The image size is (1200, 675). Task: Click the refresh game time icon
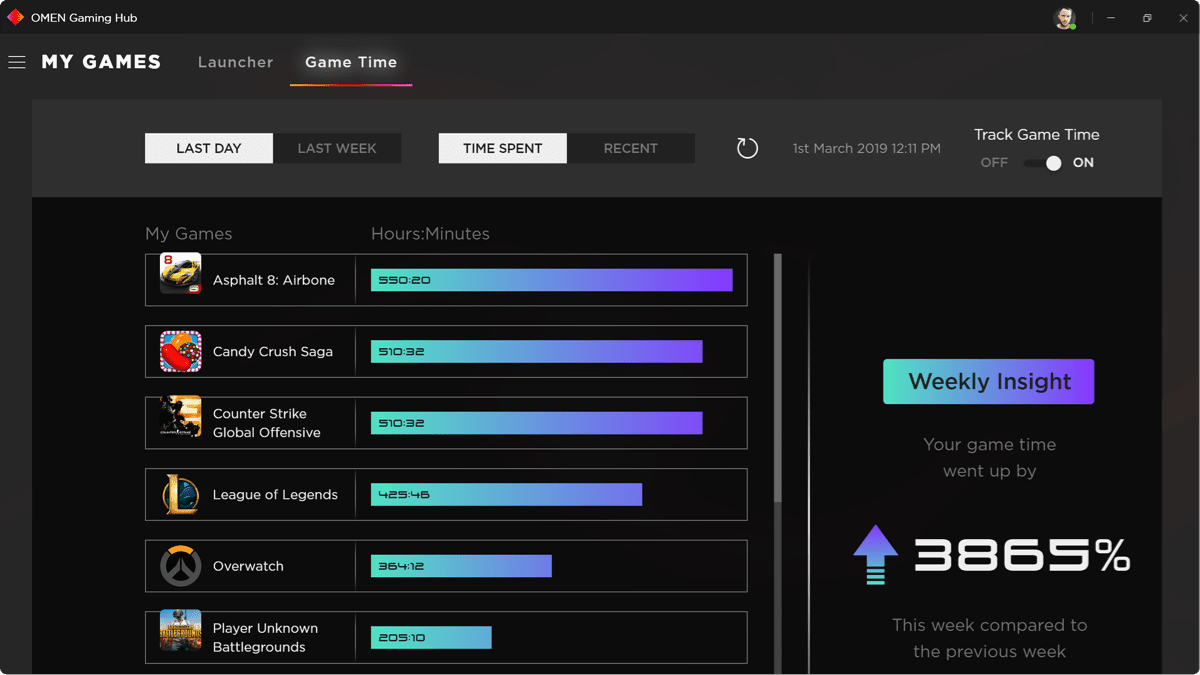(747, 148)
